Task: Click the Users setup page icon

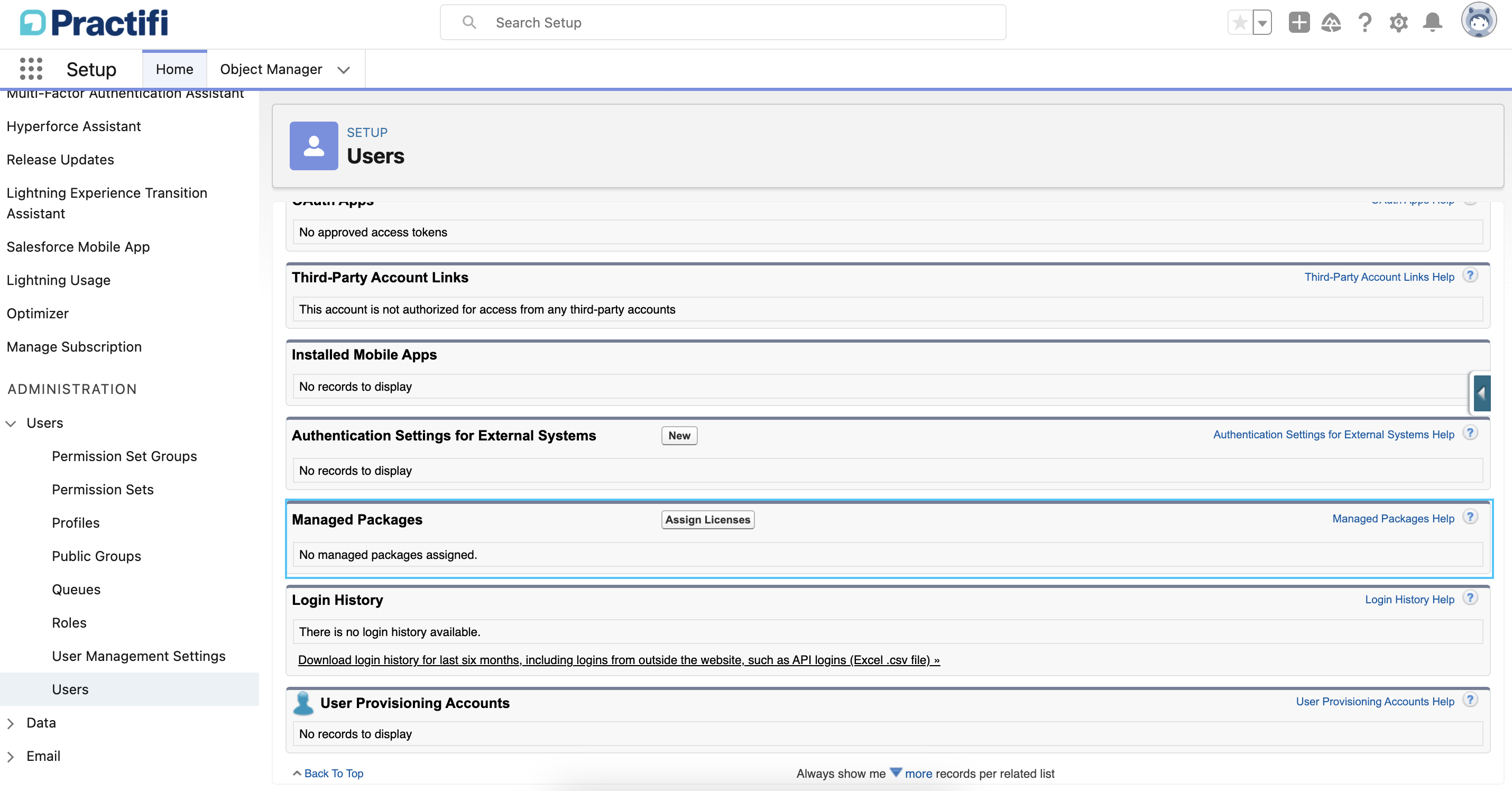Action: click(314, 145)
